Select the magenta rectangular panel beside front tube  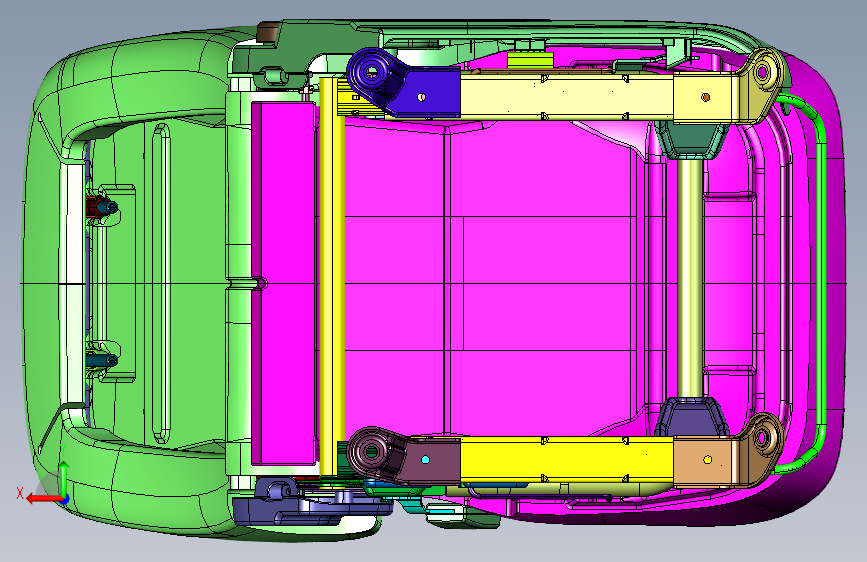(x=283, y=282)
